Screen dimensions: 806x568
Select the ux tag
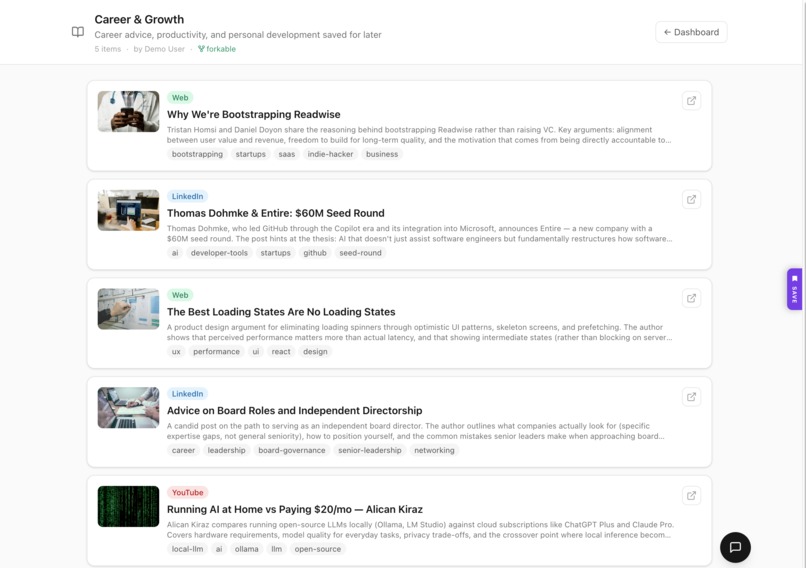pyautogui.click(x=176, y=352)
